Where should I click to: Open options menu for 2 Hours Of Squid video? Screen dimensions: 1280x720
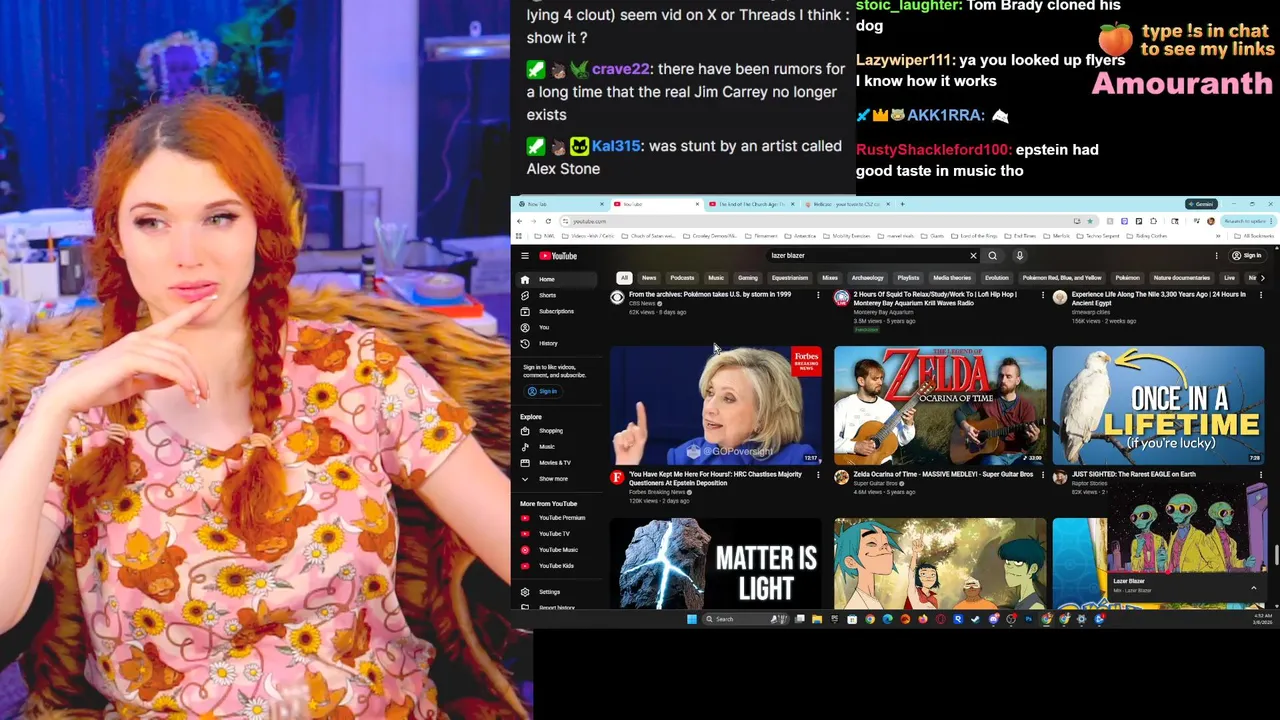point(1042,295)
